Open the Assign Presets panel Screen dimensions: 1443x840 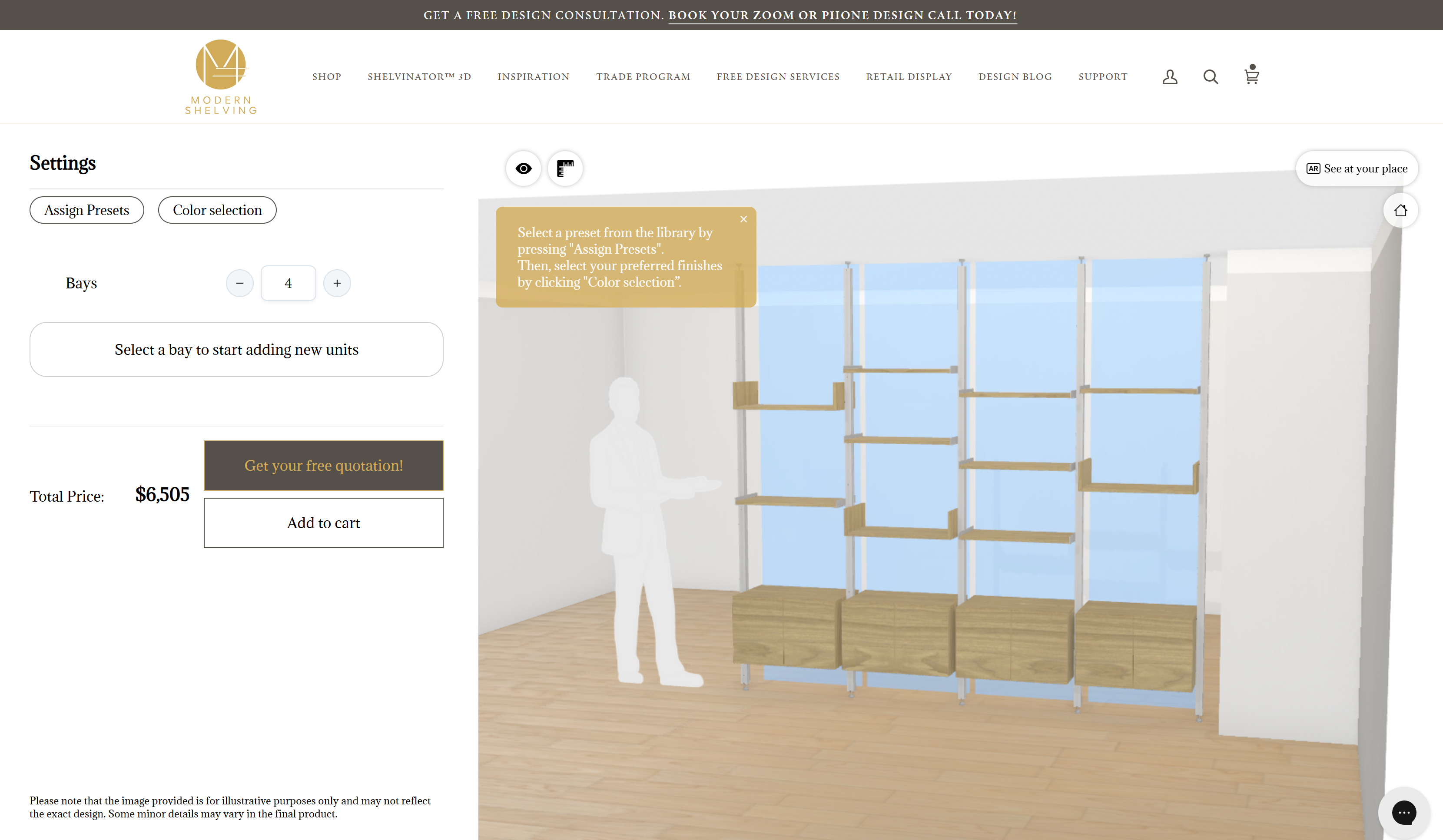click(x=86, y=210)
